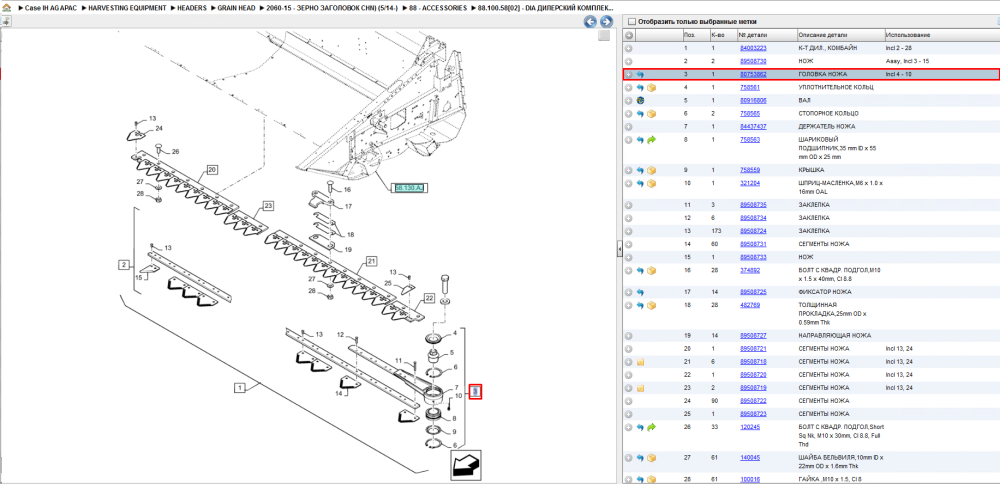The width and height of the screenshot is (1000, 484).
Task: Add part 89508730 НОЖ with its plus icon
Action: [629, 61]
